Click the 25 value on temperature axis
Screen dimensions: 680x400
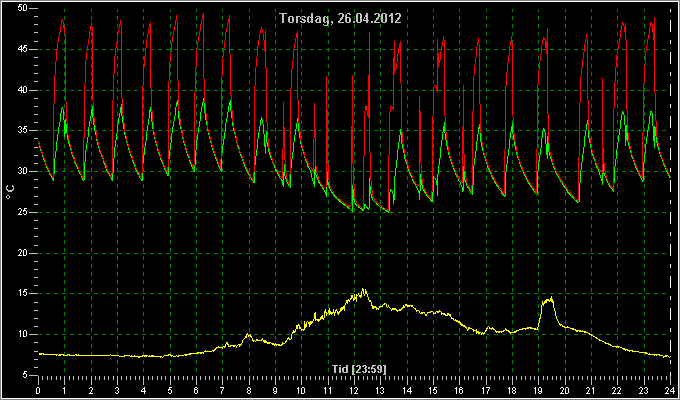(23, 212)
